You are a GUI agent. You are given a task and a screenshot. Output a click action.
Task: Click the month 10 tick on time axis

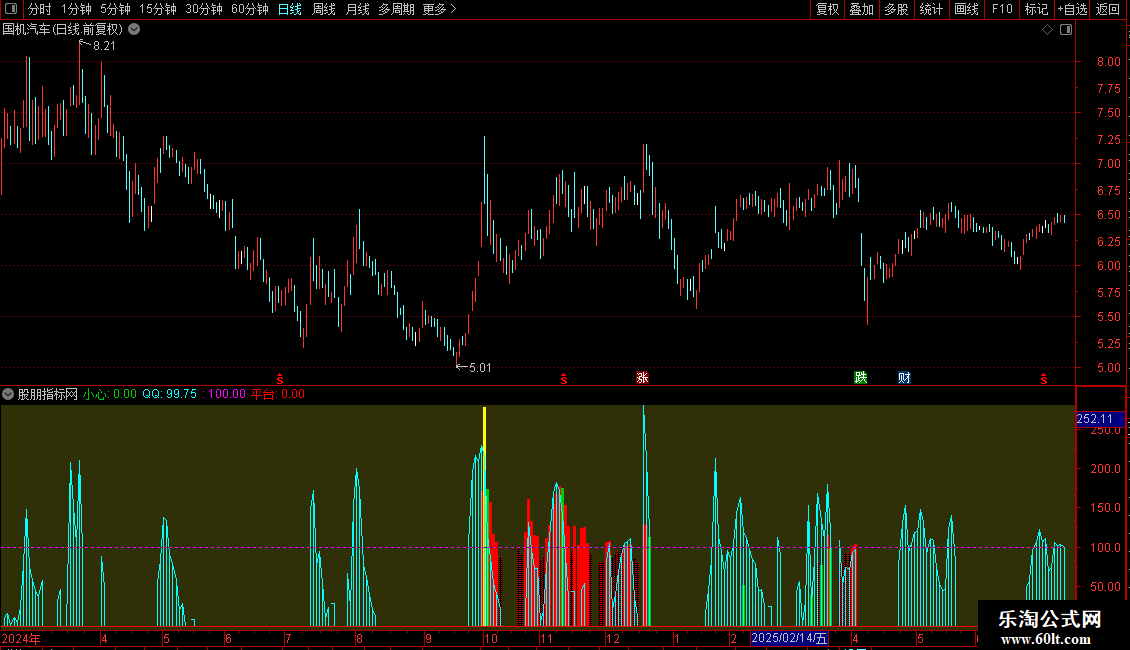click(491, 638)
